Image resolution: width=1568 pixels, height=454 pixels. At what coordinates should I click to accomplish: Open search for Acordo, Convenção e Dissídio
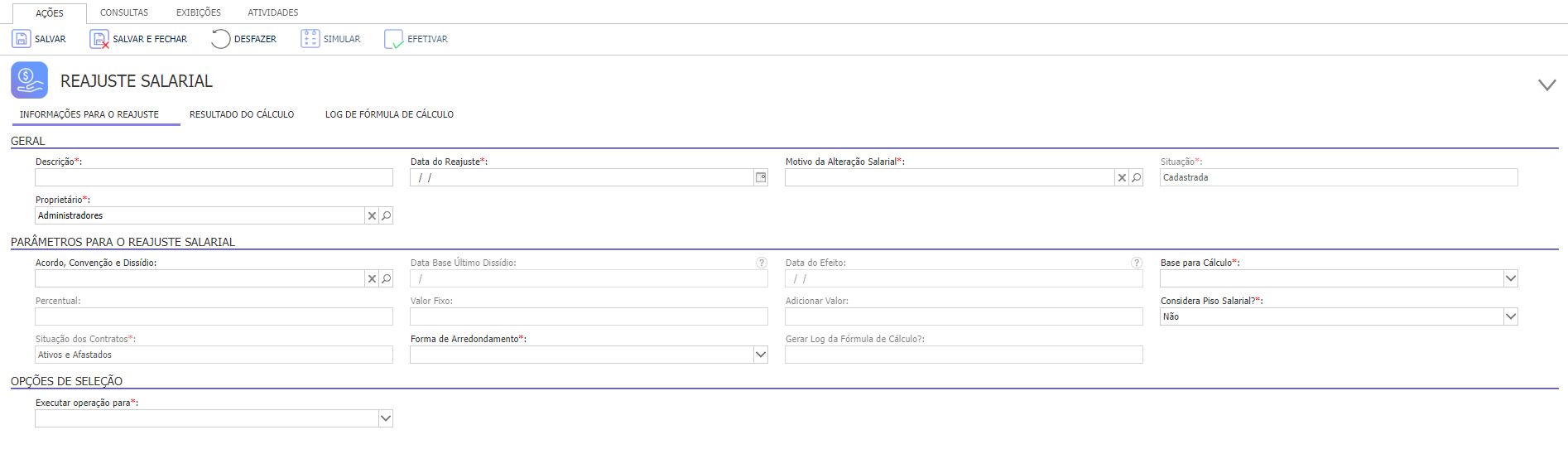point(386,278)
